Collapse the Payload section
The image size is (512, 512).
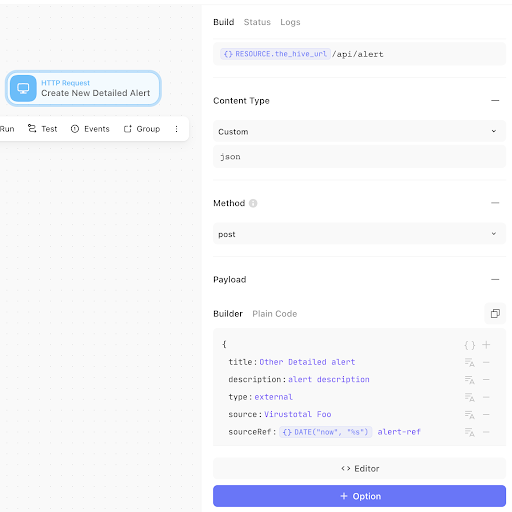pyautogui.click(x=495, y=279)
